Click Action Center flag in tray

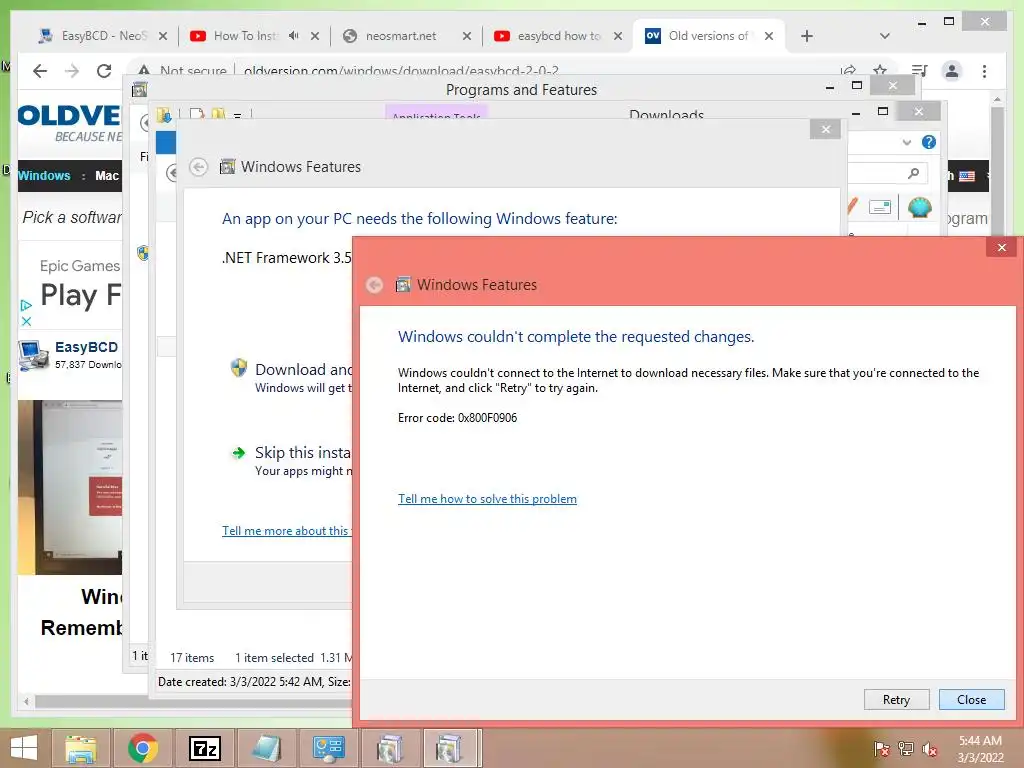click(881, 748)
